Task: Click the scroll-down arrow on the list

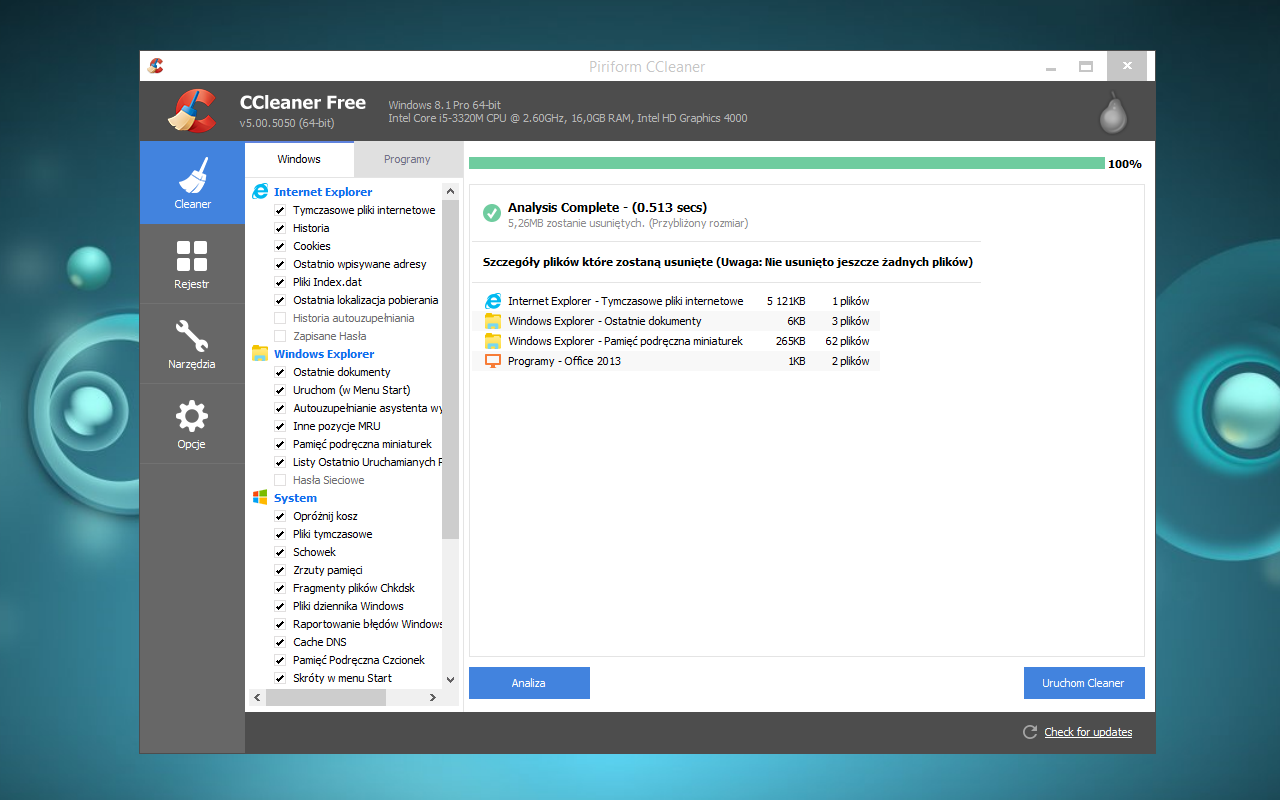Action: 451,679
